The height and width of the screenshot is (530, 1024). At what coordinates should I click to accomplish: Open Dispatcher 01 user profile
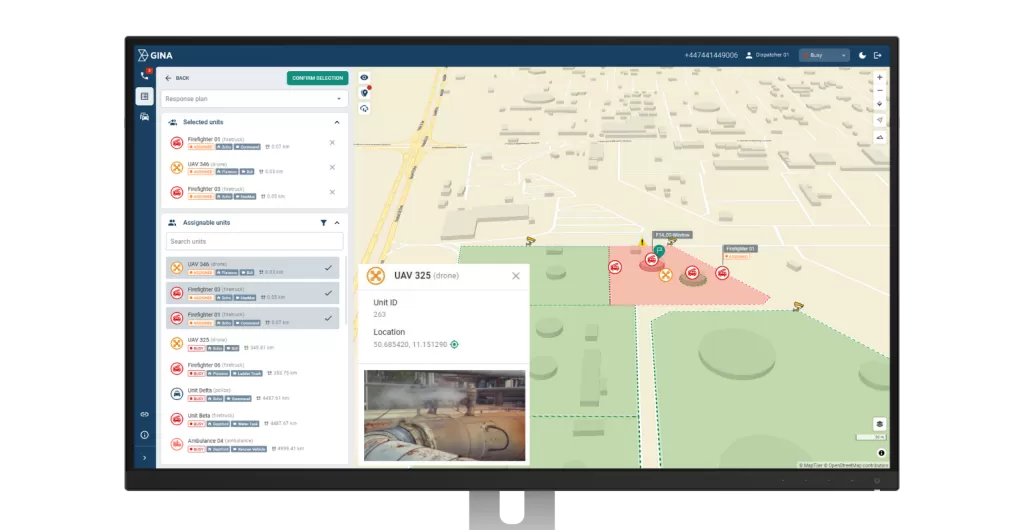point(767,55)
